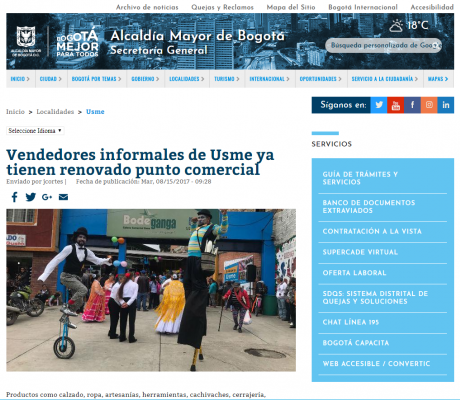Viewport: 460px width, 400px height.
Task: Click the Localidades breadcrumb
Action: click(55, 112)
